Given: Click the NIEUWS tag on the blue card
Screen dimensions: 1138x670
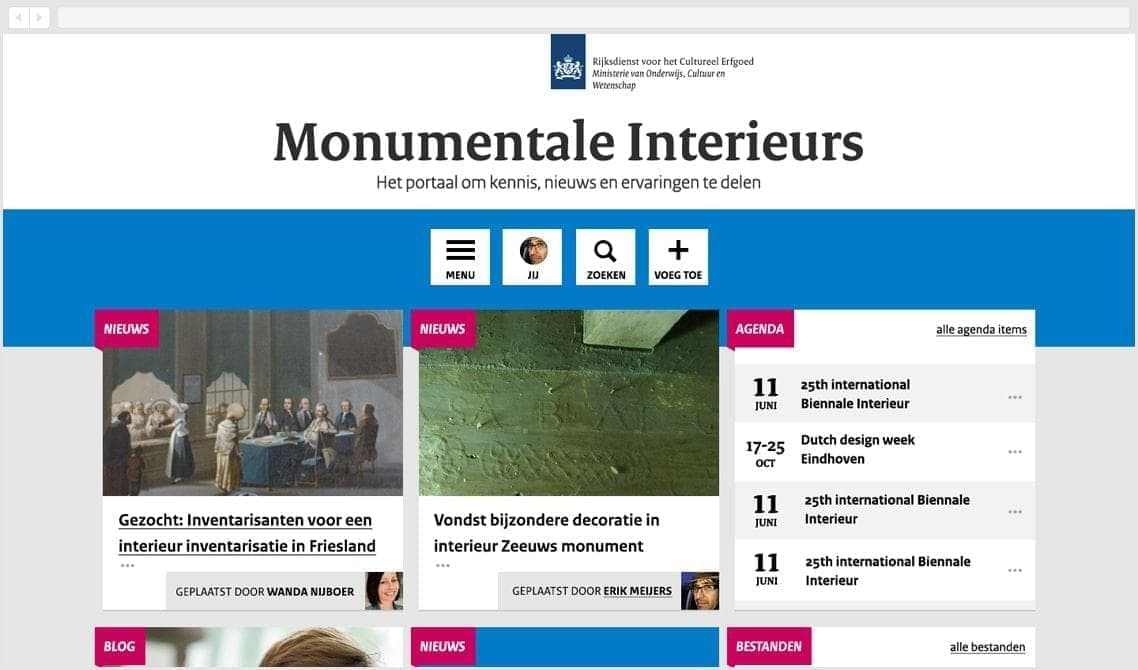Looking at the screenshot, I should 443,646.
